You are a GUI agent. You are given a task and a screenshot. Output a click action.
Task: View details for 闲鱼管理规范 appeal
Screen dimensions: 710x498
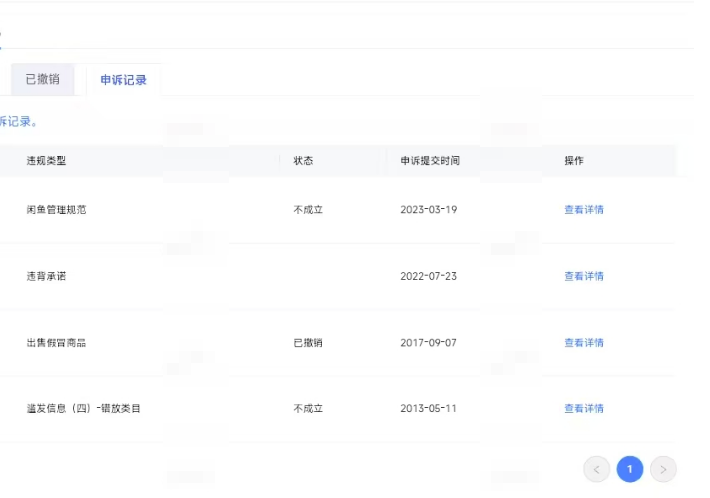584,210
